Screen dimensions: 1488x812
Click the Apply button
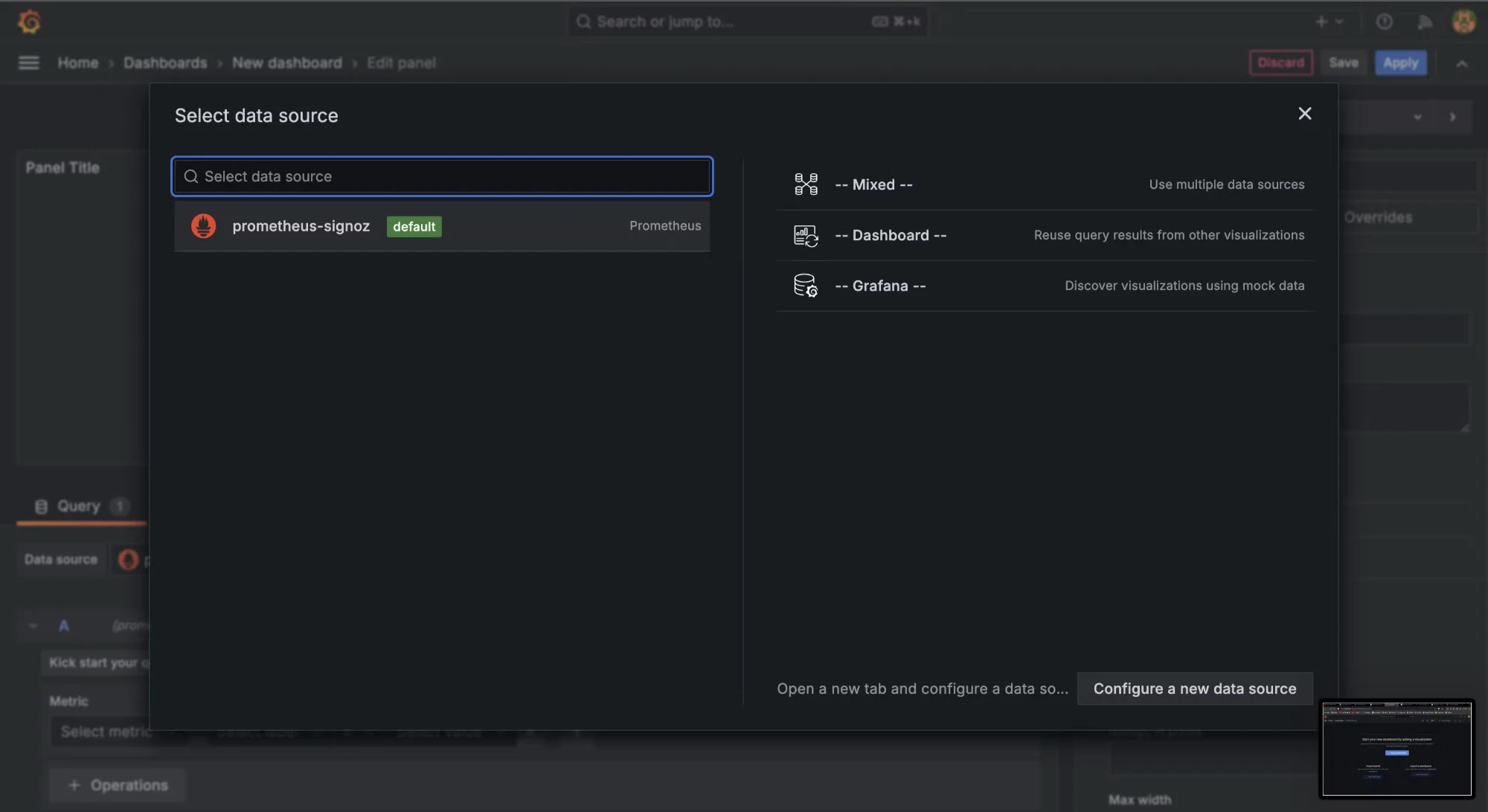coord(1401,63)
